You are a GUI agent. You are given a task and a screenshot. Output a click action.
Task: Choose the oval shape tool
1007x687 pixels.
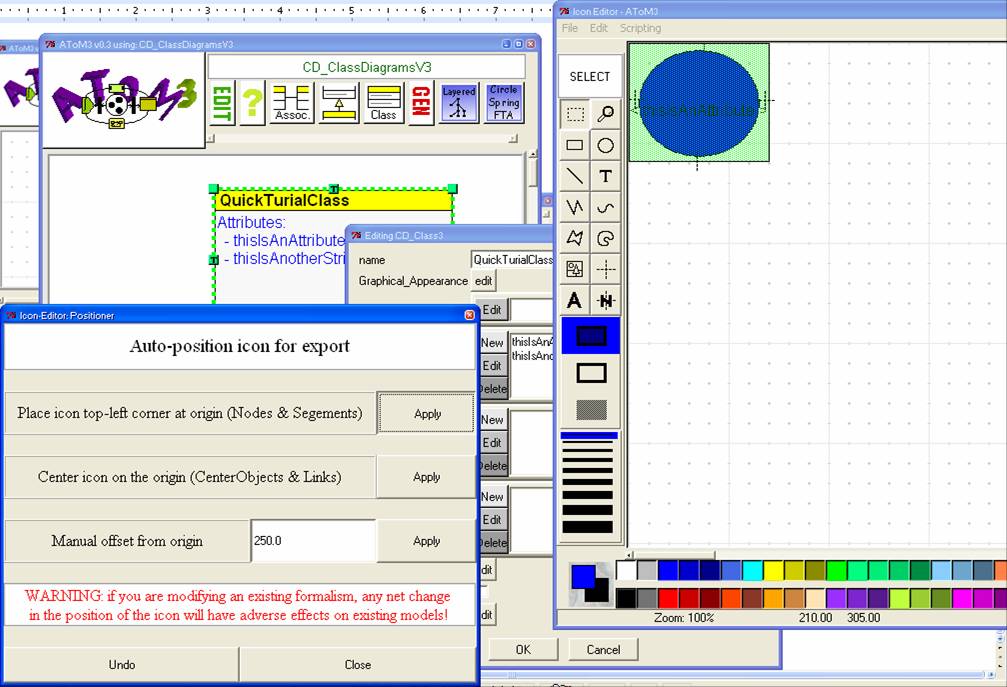[x=605, y=145]
